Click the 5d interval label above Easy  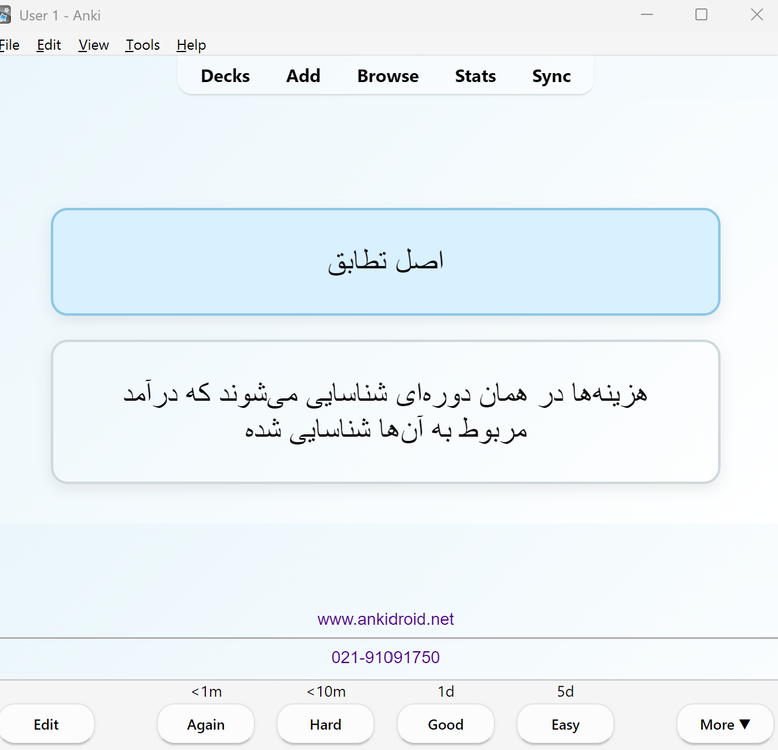coord(565,691)
